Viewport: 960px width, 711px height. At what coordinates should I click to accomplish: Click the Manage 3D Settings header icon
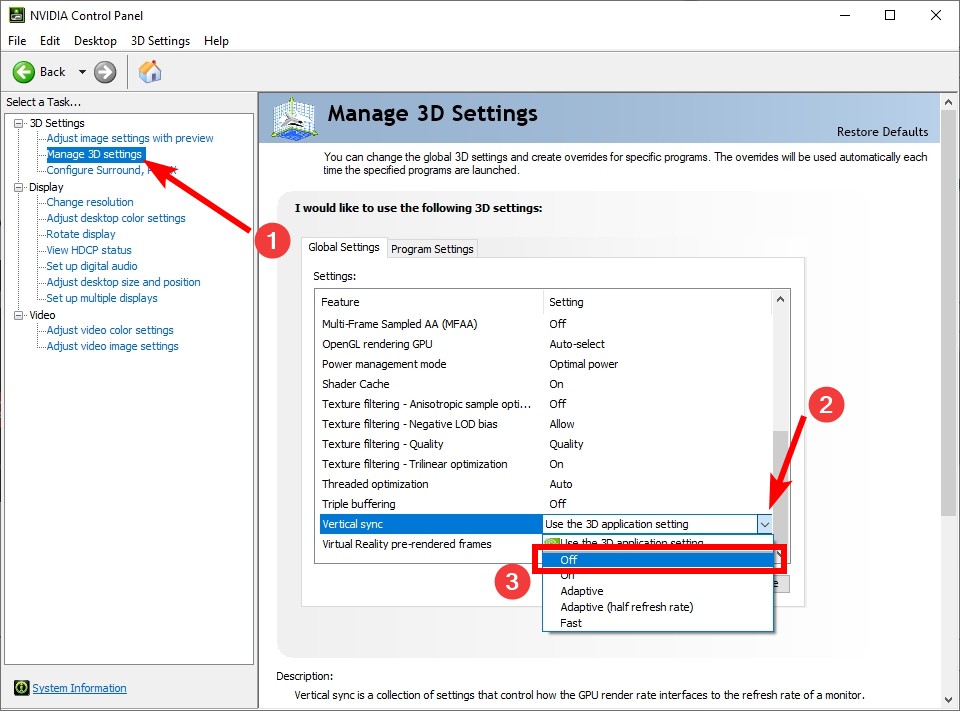294,118
